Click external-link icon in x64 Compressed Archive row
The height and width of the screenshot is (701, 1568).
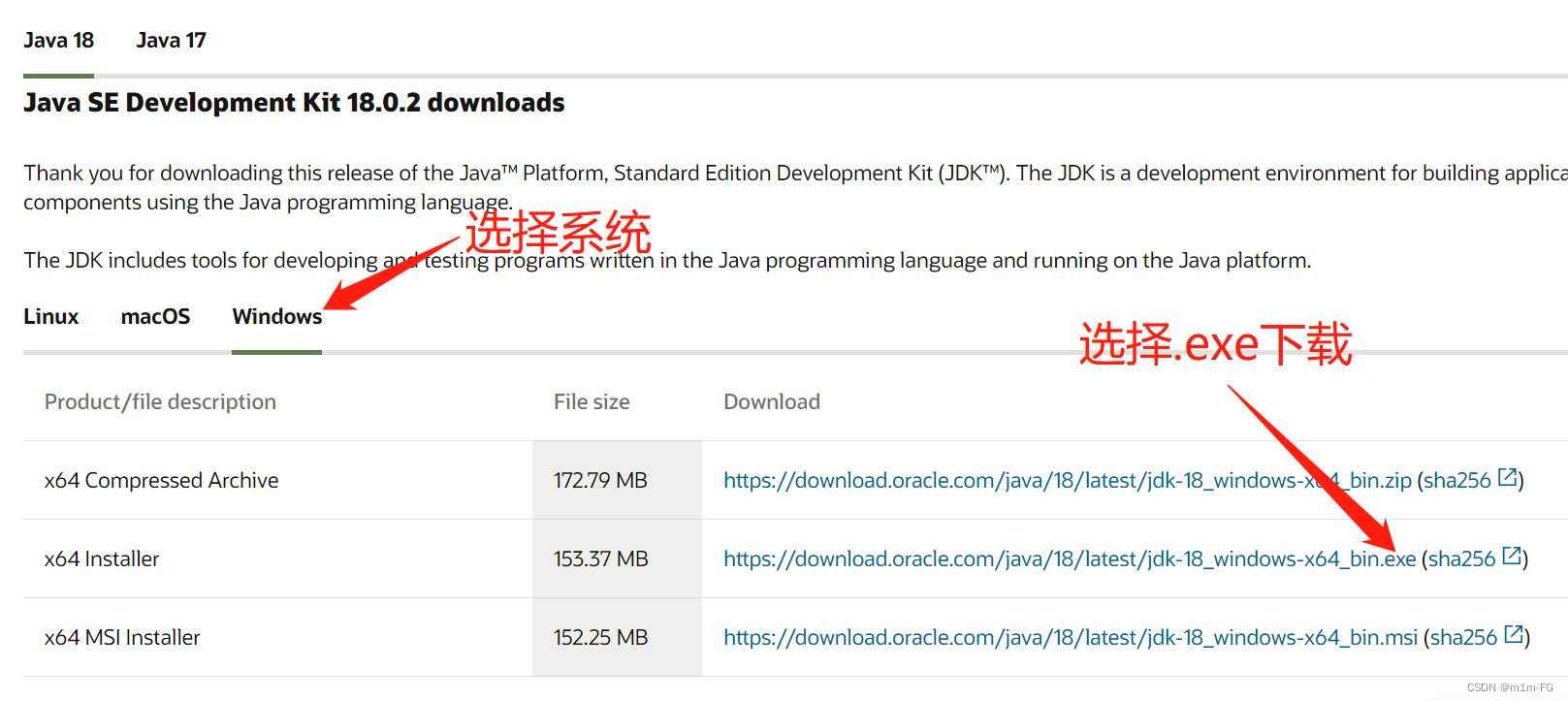coord(1508,477)
